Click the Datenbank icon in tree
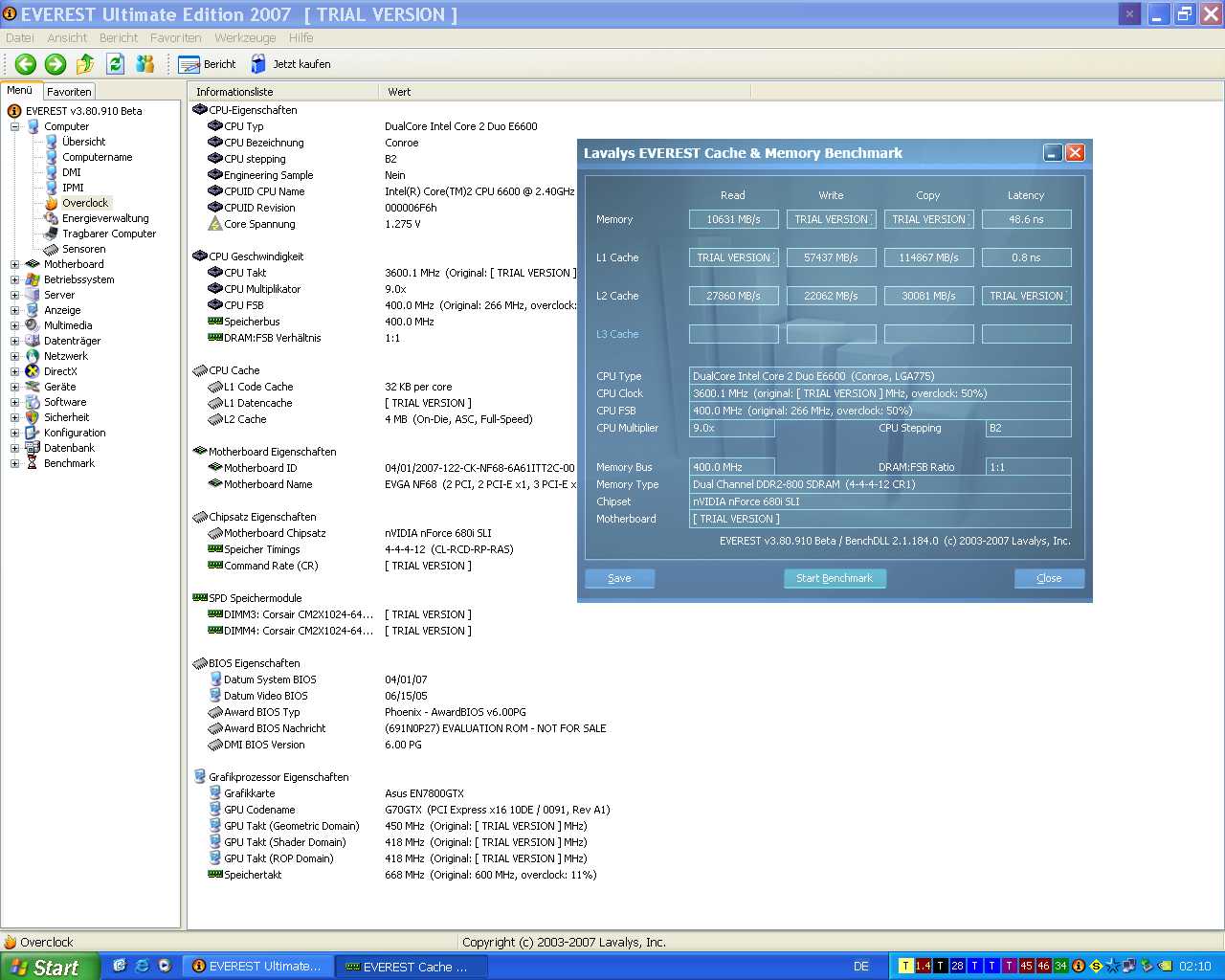Screen dimensions: 1225x980 33,448
